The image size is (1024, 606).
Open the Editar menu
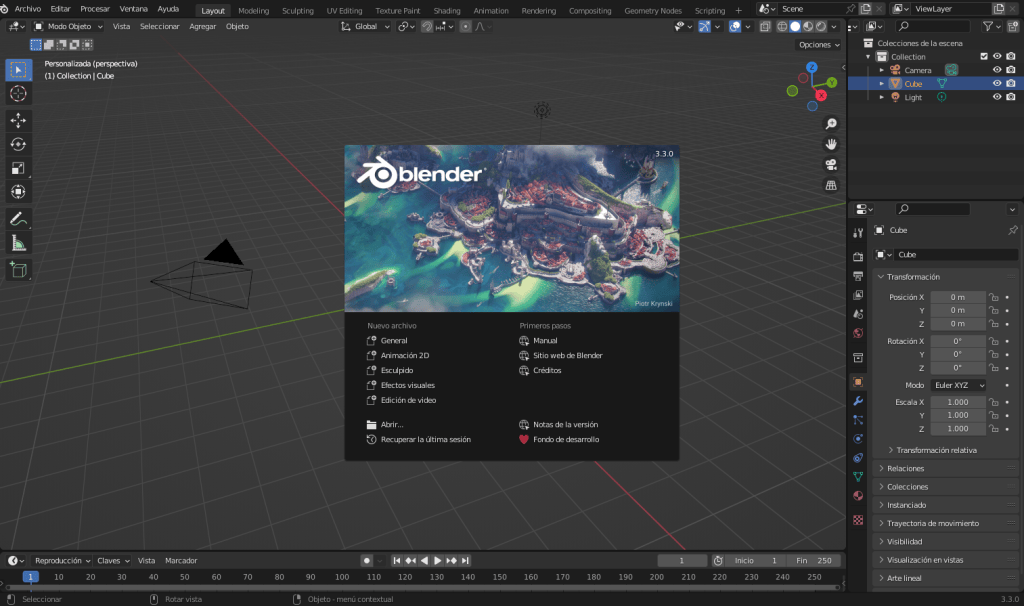pos(60,9)
